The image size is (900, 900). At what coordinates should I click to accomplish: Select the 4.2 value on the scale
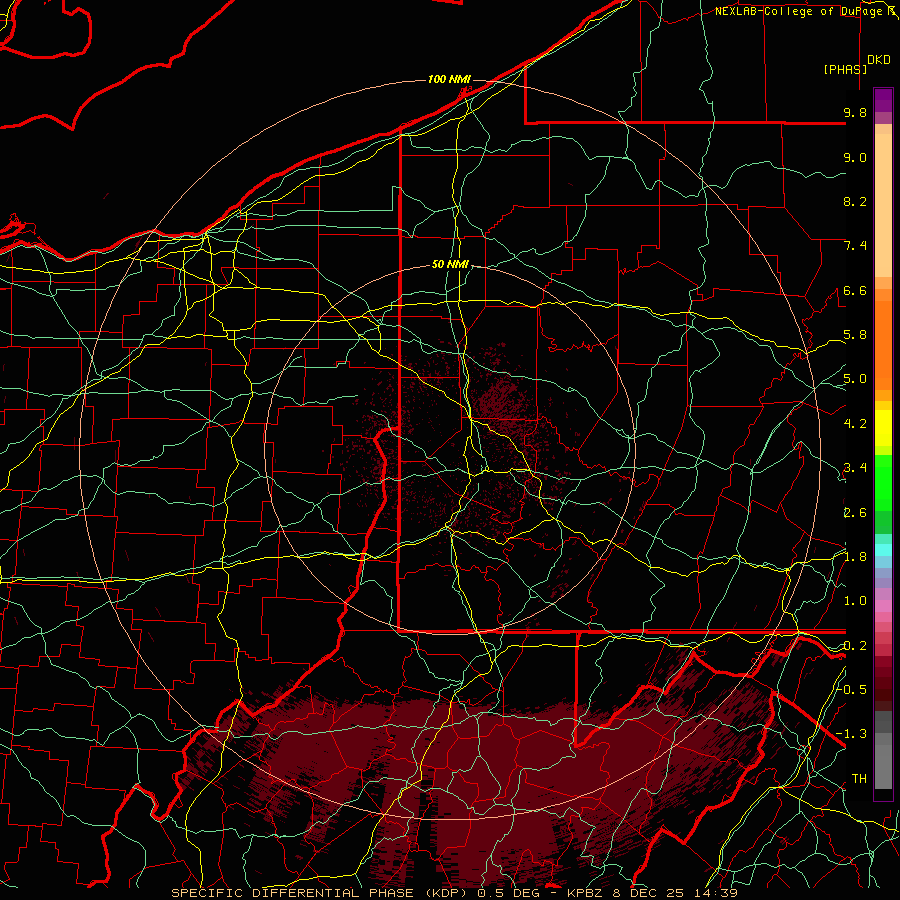(855, 424)
